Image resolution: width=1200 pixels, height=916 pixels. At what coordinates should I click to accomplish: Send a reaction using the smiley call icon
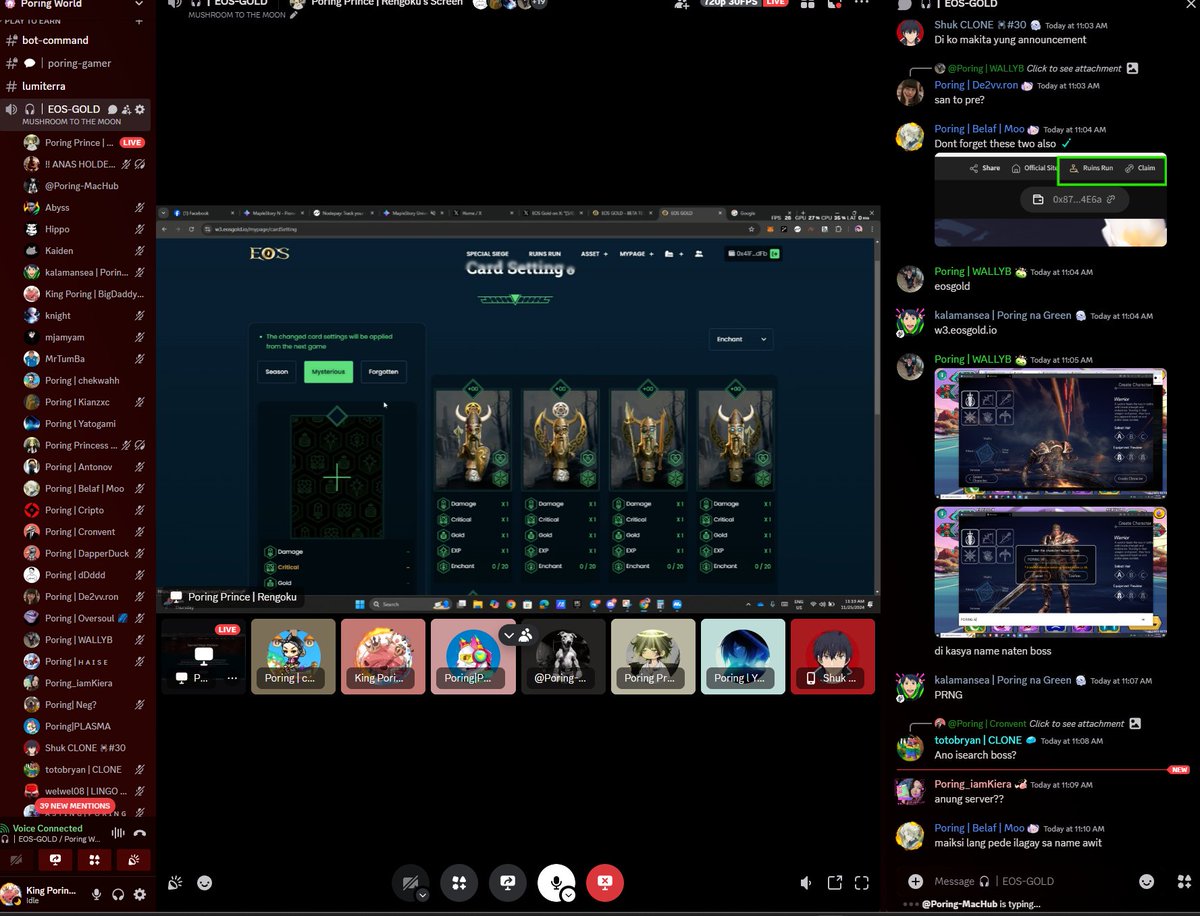(x=205, y=883)
